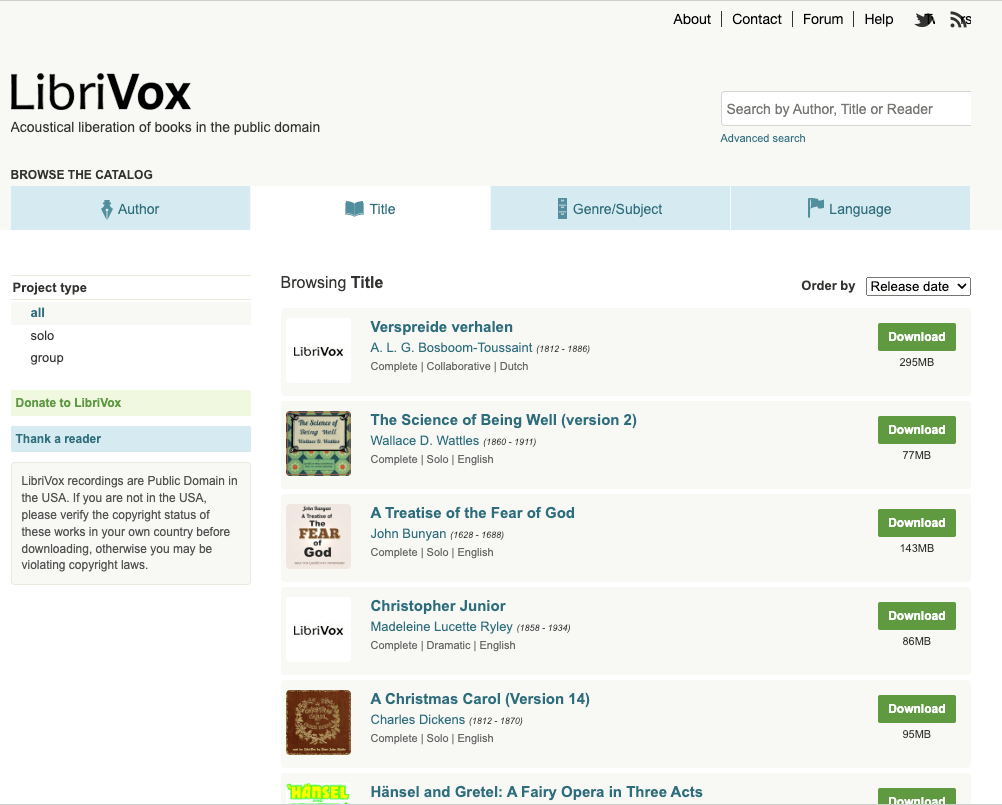Open the About page
This screenshot has height=805, width=1002.
(x=692, y=19)
